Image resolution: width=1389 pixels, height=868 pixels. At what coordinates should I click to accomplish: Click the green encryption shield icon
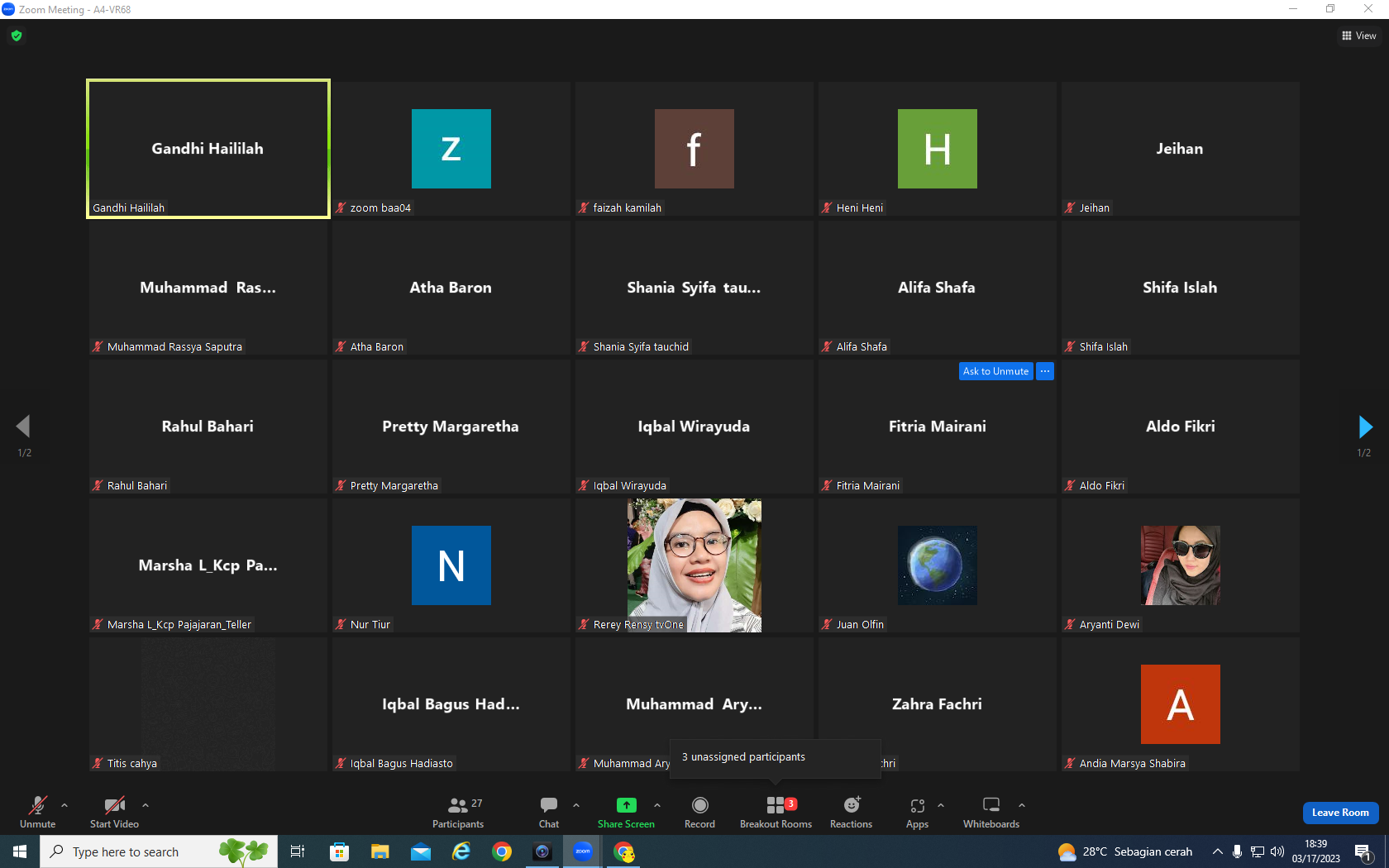click(17, 36)
